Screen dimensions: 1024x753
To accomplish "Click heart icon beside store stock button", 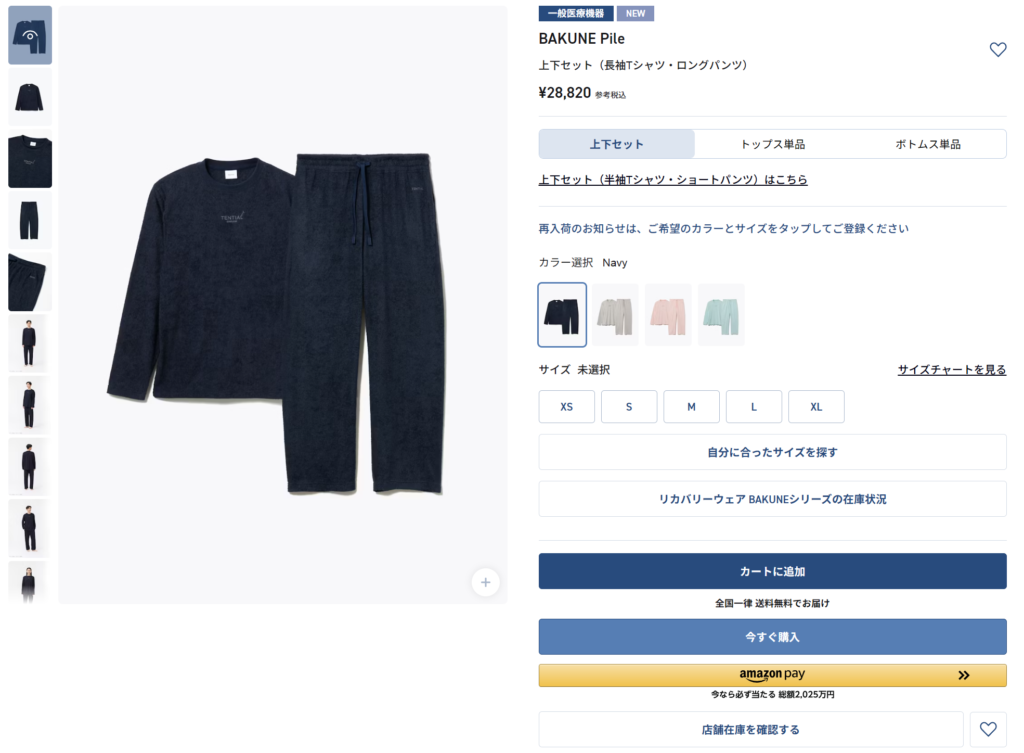I will [987, 729].
